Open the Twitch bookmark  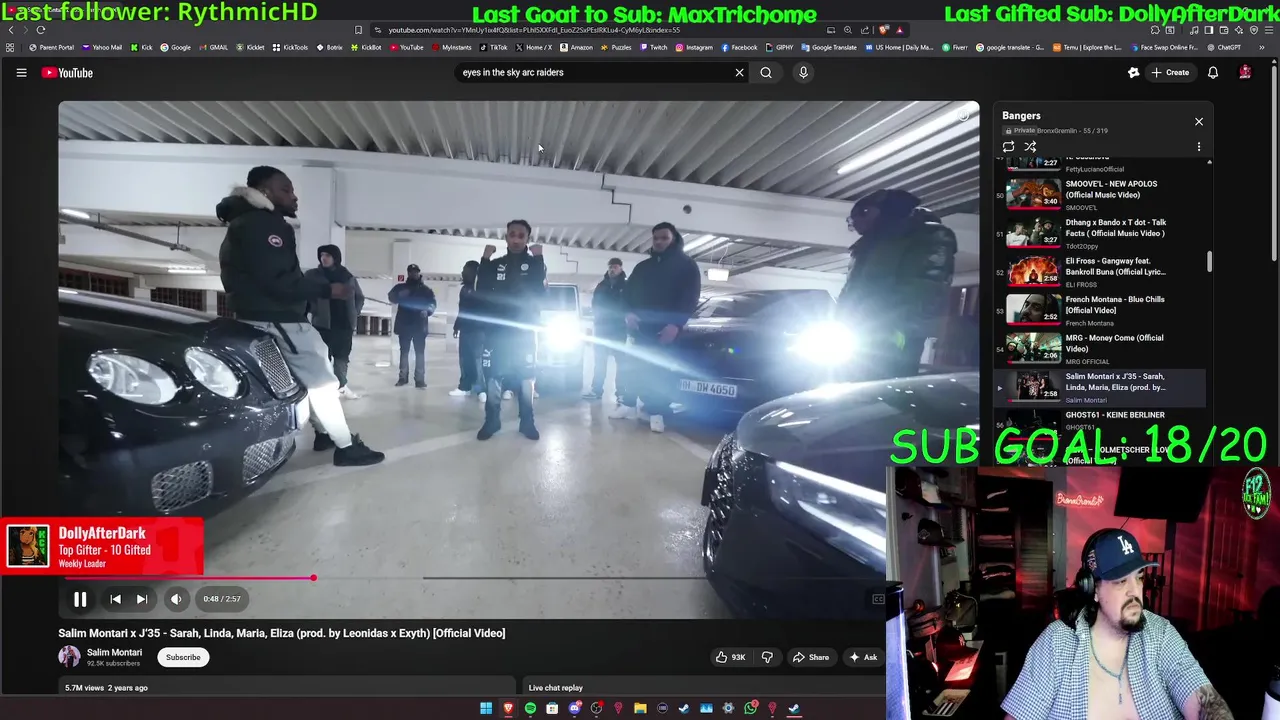tap(654, 47)
